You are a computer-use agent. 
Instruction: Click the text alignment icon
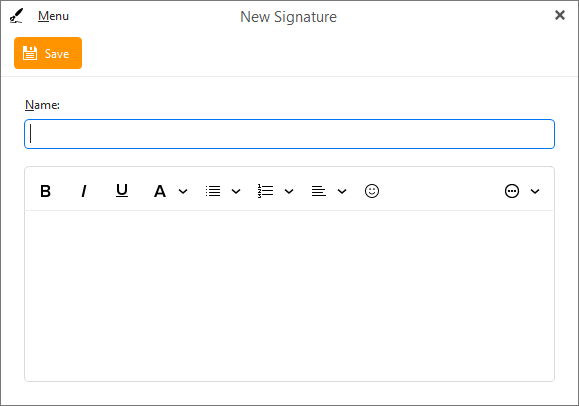coord(319,191)
